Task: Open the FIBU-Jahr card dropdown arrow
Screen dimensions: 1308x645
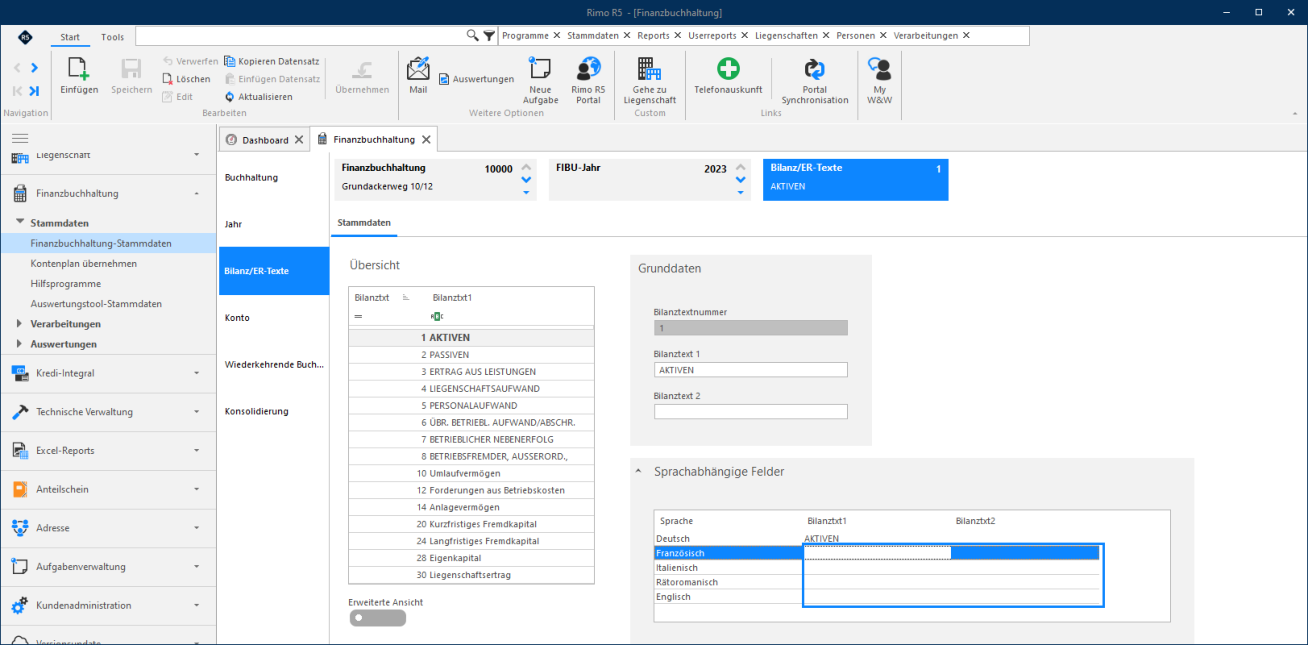Action: tap(740, 192)
